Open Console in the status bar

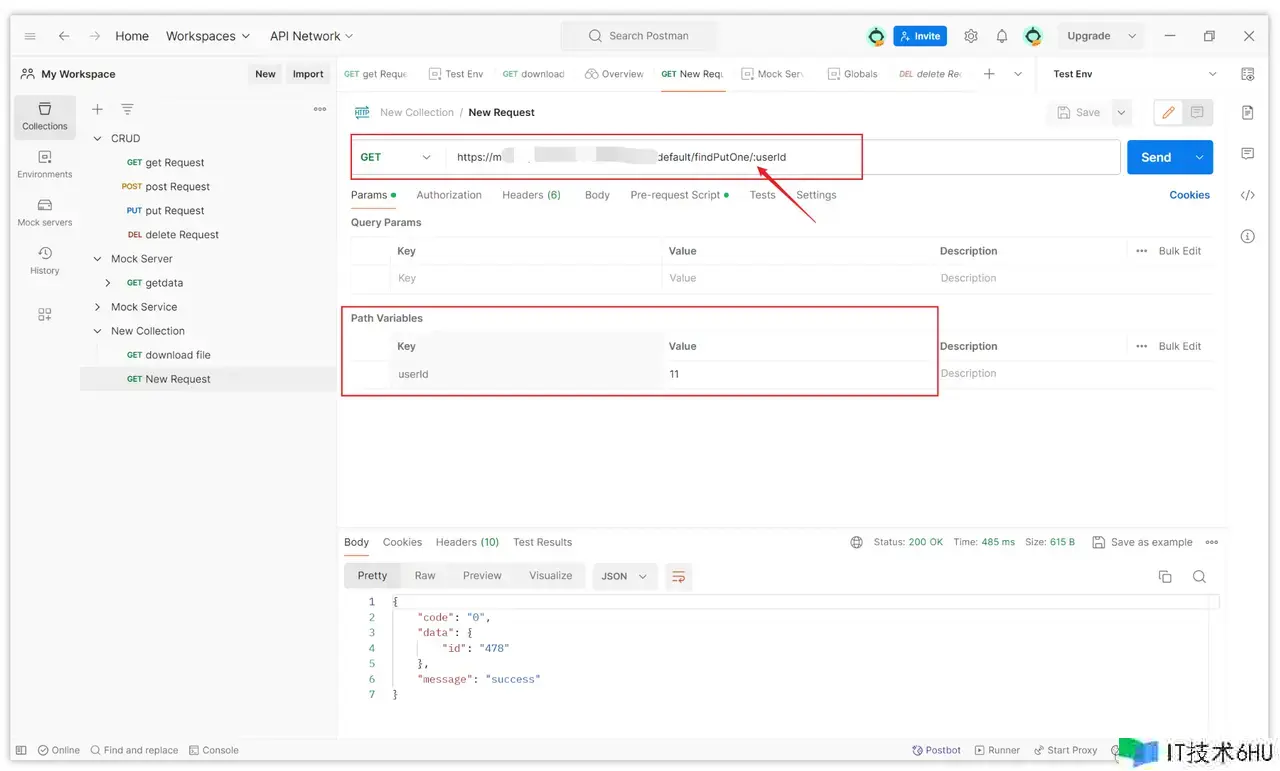point(213,750)
